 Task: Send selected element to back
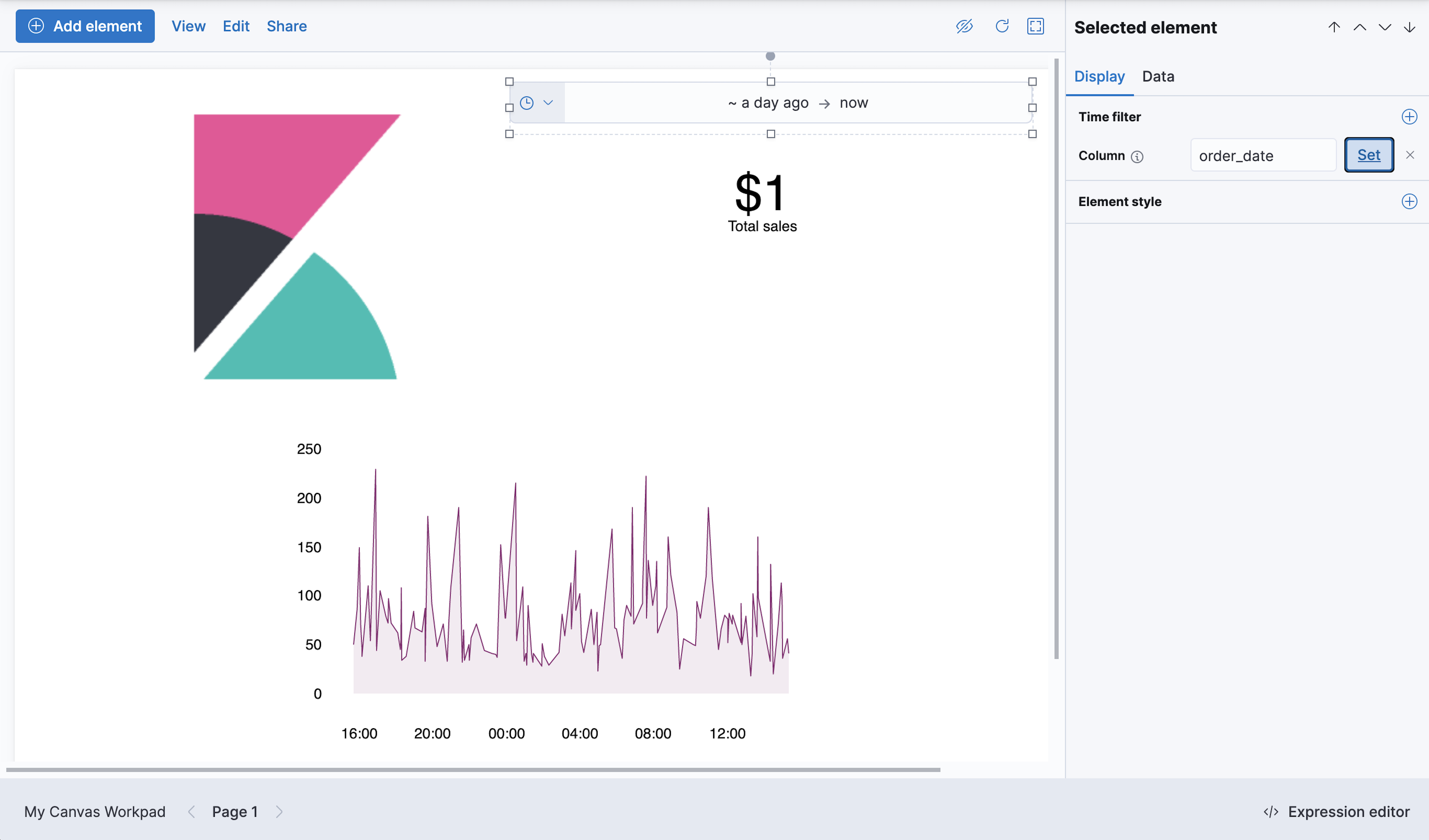pos(1410,27)
